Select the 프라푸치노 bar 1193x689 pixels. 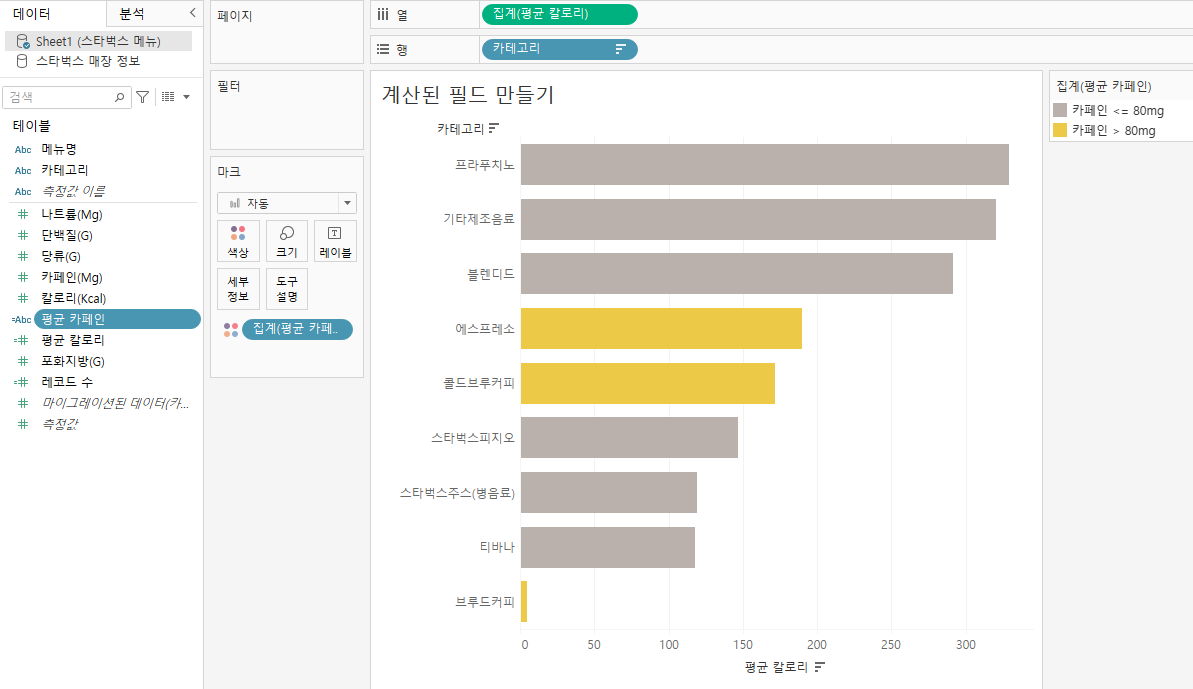[x=765, y=164]
